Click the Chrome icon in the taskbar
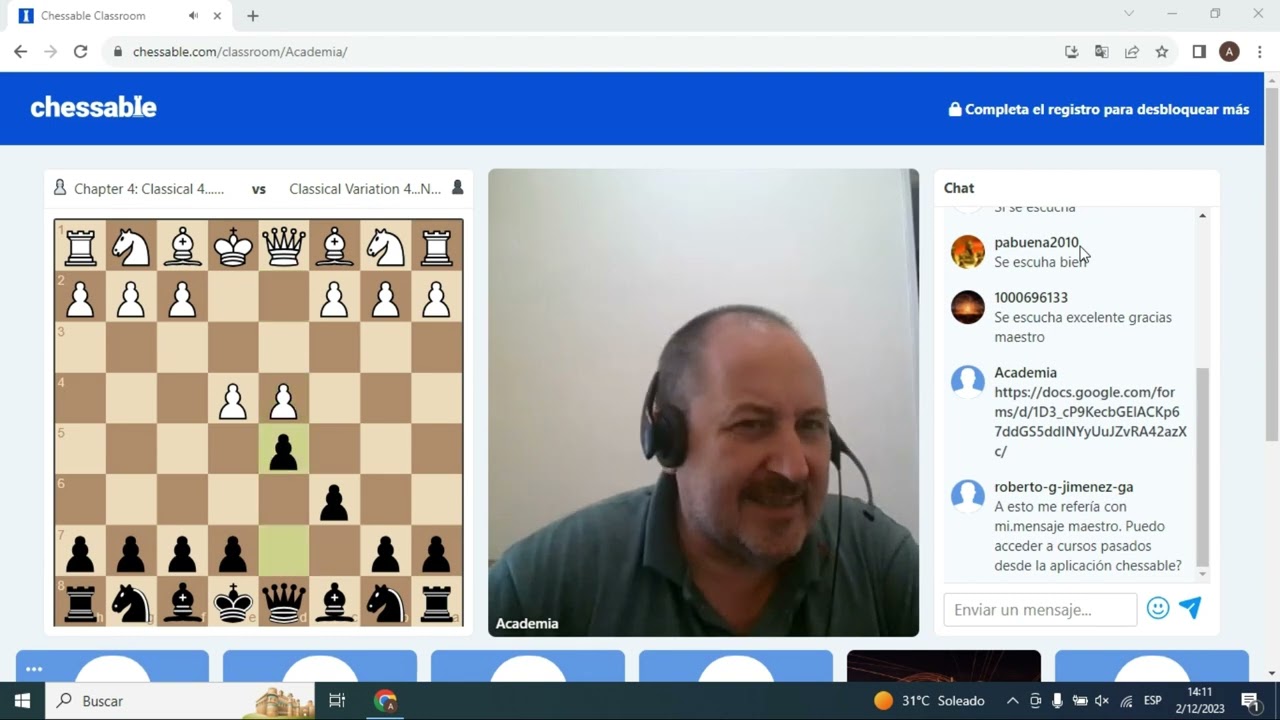This screenshot has height=720, width=1280. (385, 701)
